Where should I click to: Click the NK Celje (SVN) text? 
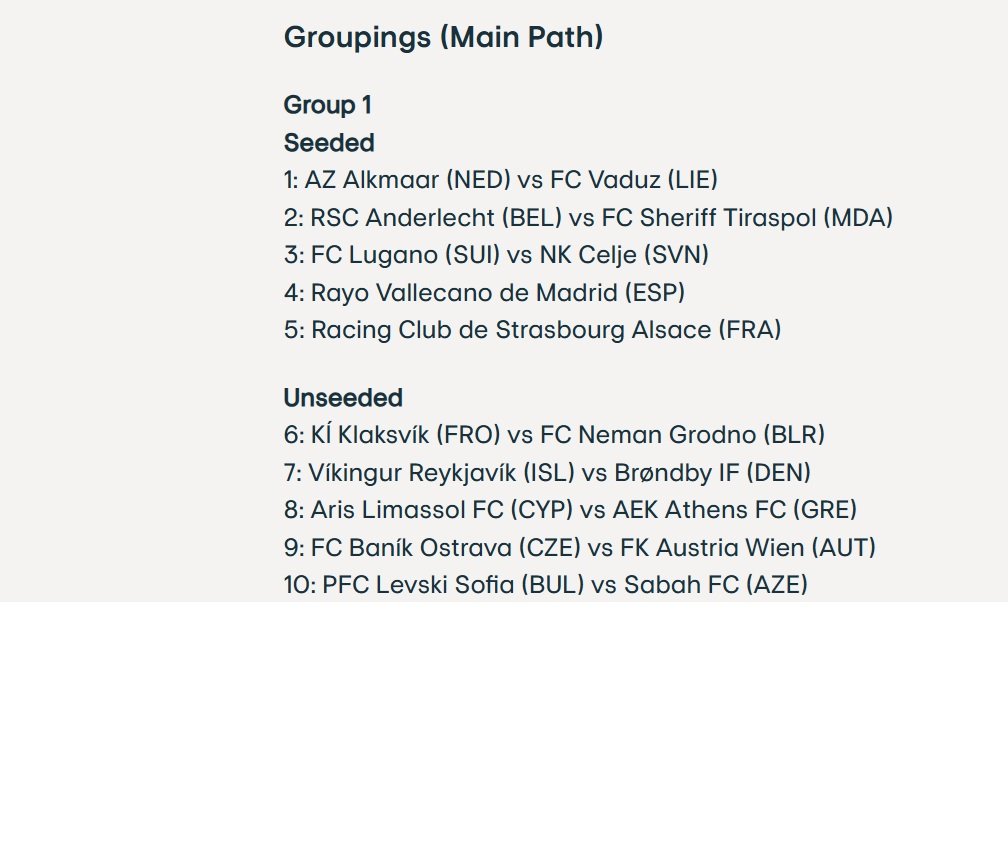tap(624, 255)
